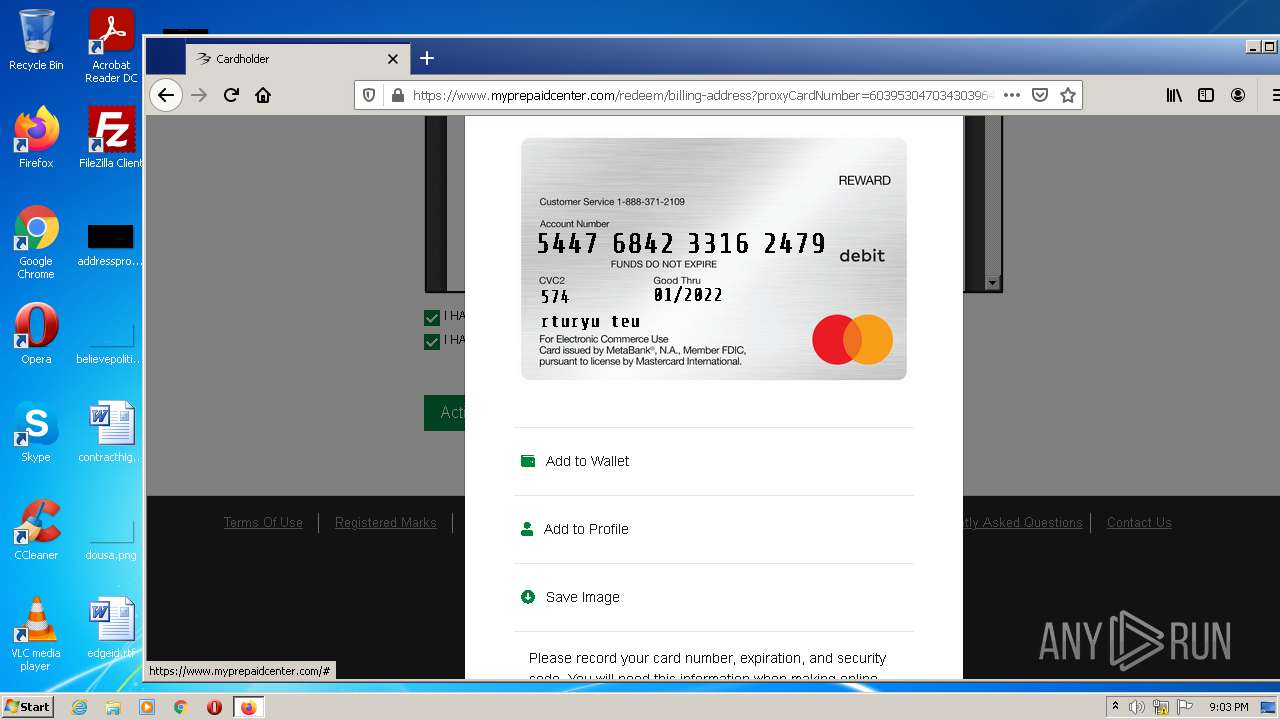Open Chrome from the taskbar

click(x=181, y=707)
